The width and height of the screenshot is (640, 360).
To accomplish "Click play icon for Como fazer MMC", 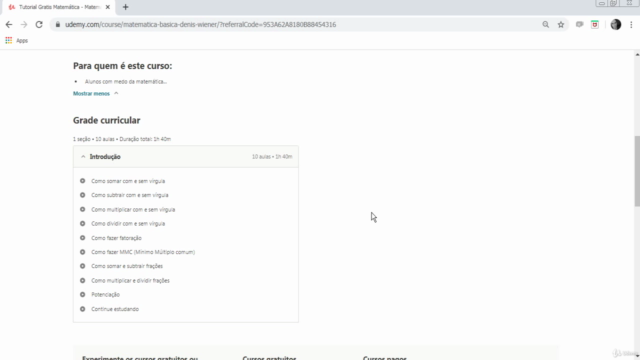I will (82, 252).
